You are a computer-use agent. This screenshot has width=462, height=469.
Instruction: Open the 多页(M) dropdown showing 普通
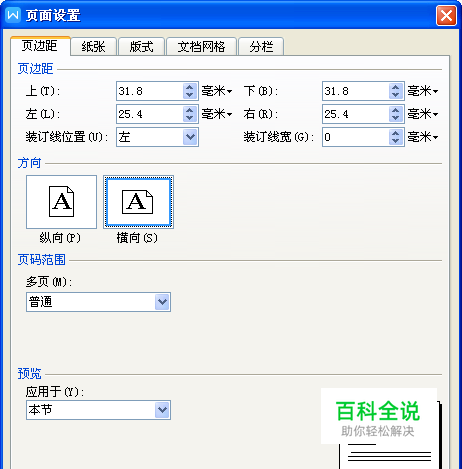click(x=98, y=302)
